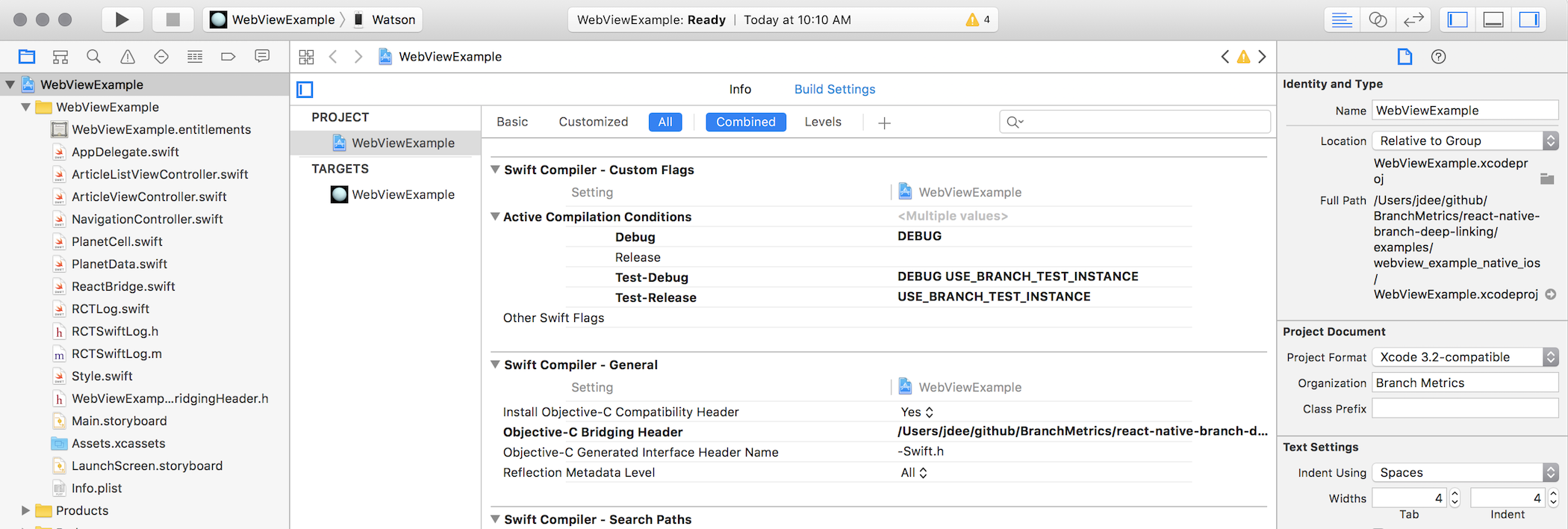Open the debug navigator

click(x=195, y=56)
